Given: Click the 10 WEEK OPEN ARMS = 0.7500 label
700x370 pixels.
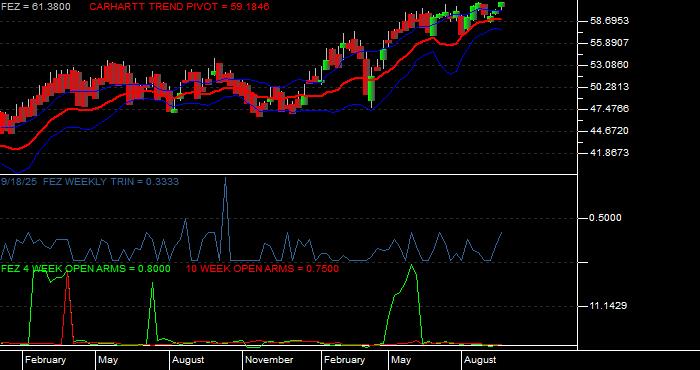Looking at the screenshot, I should click(262, 269).
